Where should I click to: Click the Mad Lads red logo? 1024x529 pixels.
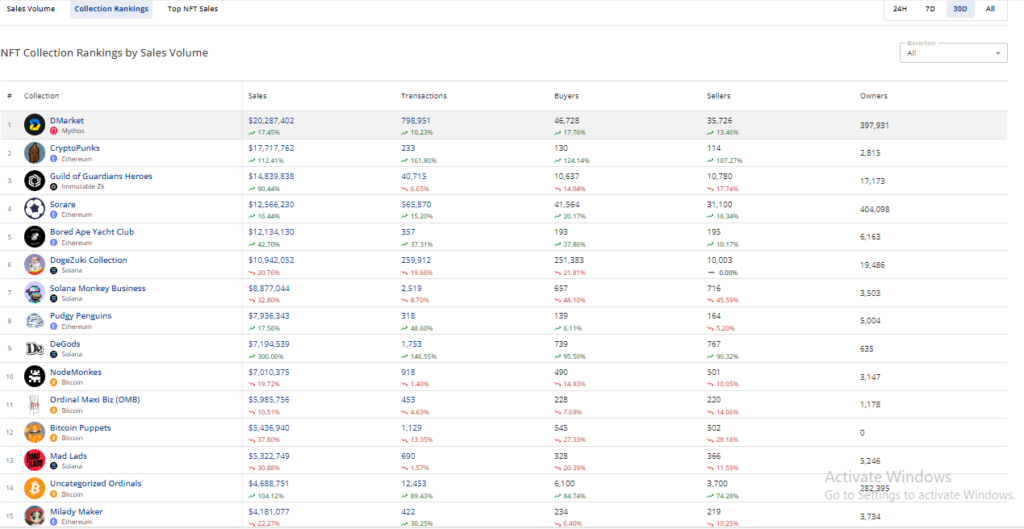35,460
